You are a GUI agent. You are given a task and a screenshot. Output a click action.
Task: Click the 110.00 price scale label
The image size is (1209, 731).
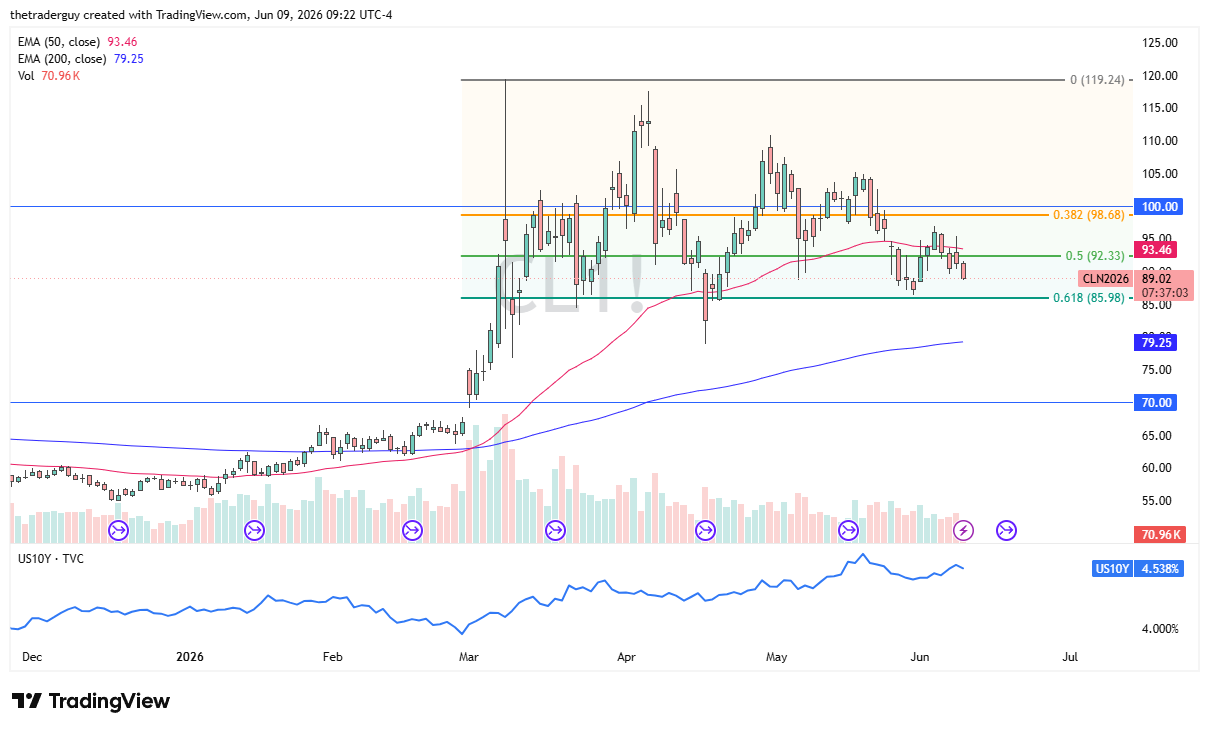[1160, 141]
